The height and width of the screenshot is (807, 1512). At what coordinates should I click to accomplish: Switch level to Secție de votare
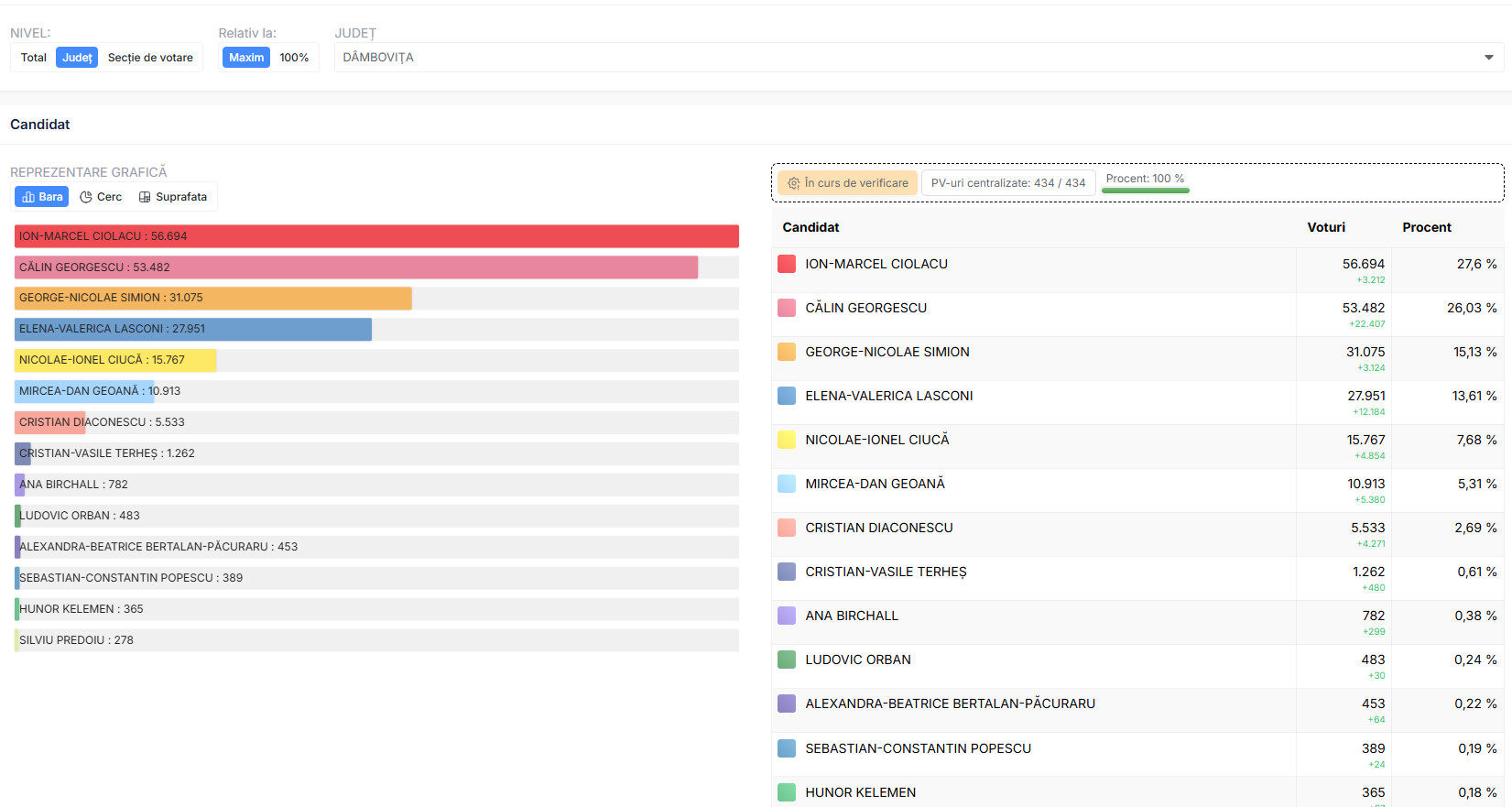(150, 58)
